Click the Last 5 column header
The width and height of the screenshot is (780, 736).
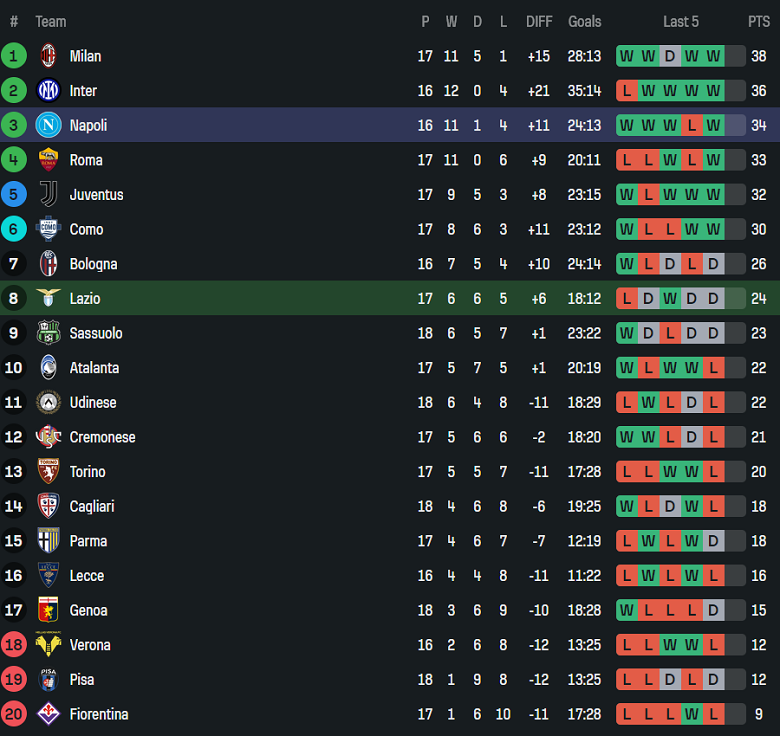[x=681, y=21]
